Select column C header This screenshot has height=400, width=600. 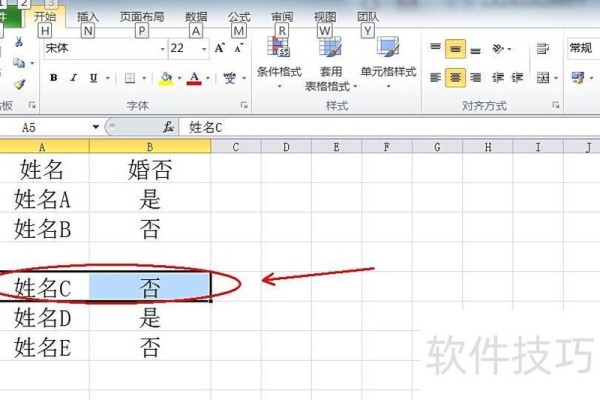[236, 147]
